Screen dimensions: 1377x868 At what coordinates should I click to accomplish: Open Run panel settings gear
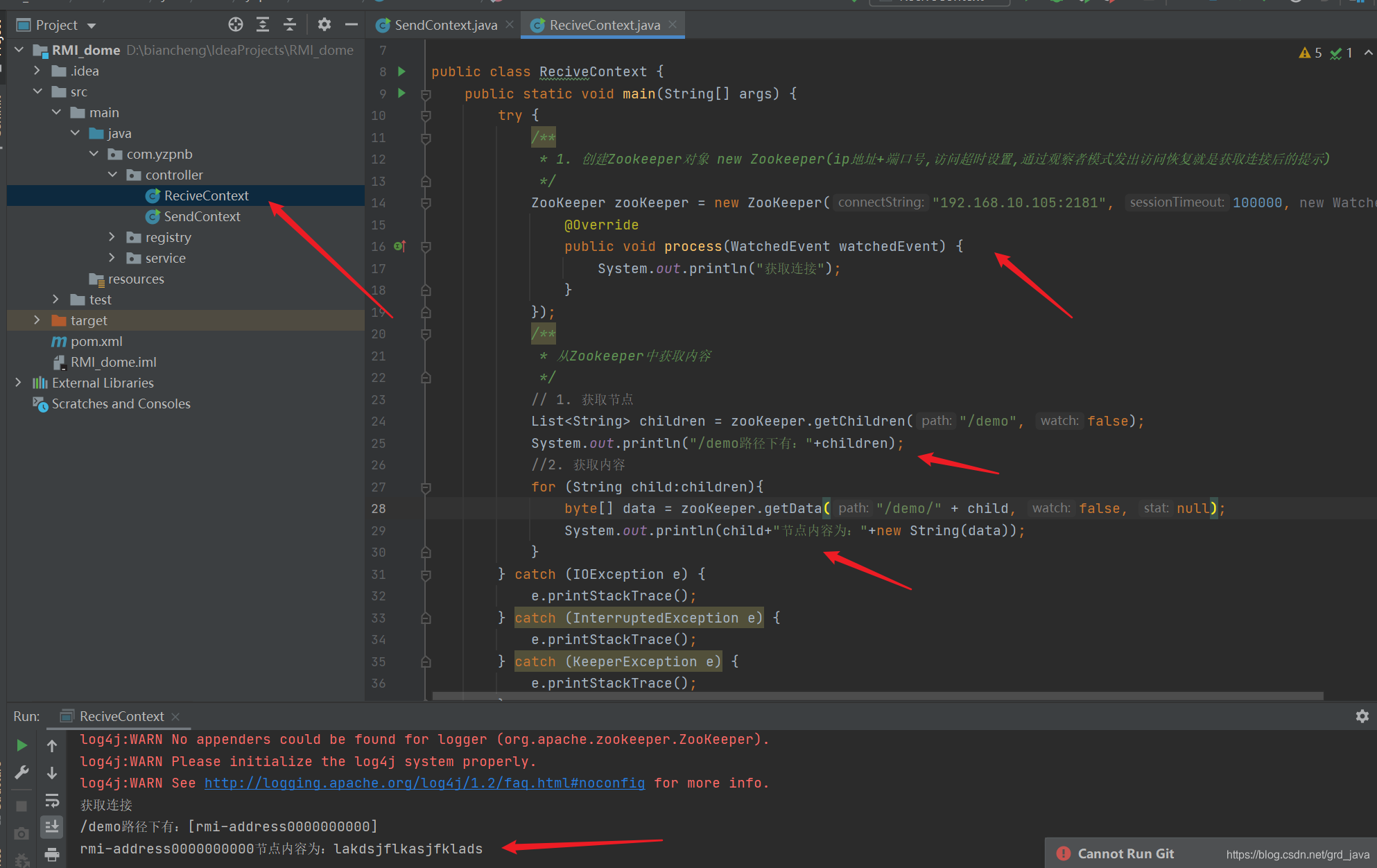(x=1362, y=716)
